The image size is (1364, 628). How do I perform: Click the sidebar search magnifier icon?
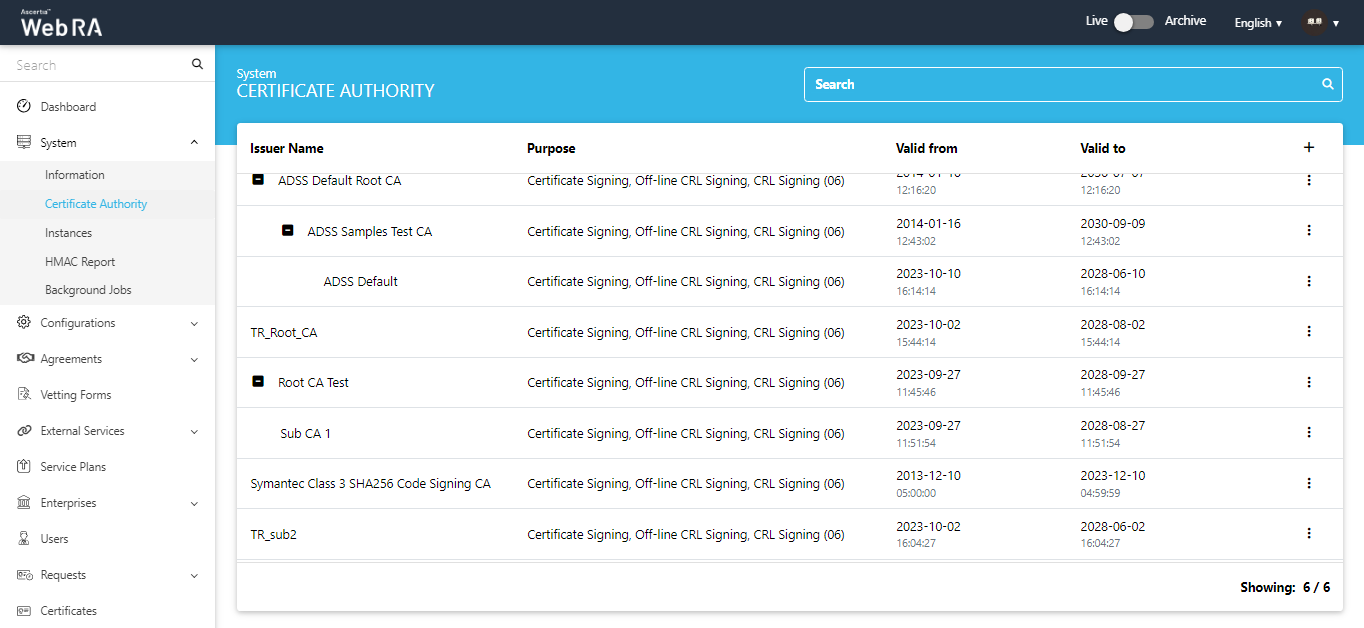(197, 65)
